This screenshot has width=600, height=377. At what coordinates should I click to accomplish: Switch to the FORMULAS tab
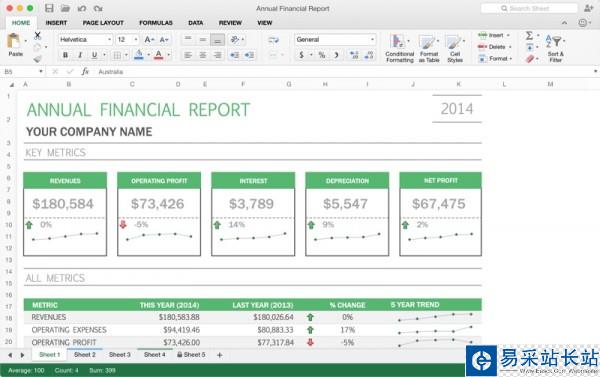[156, 23]
